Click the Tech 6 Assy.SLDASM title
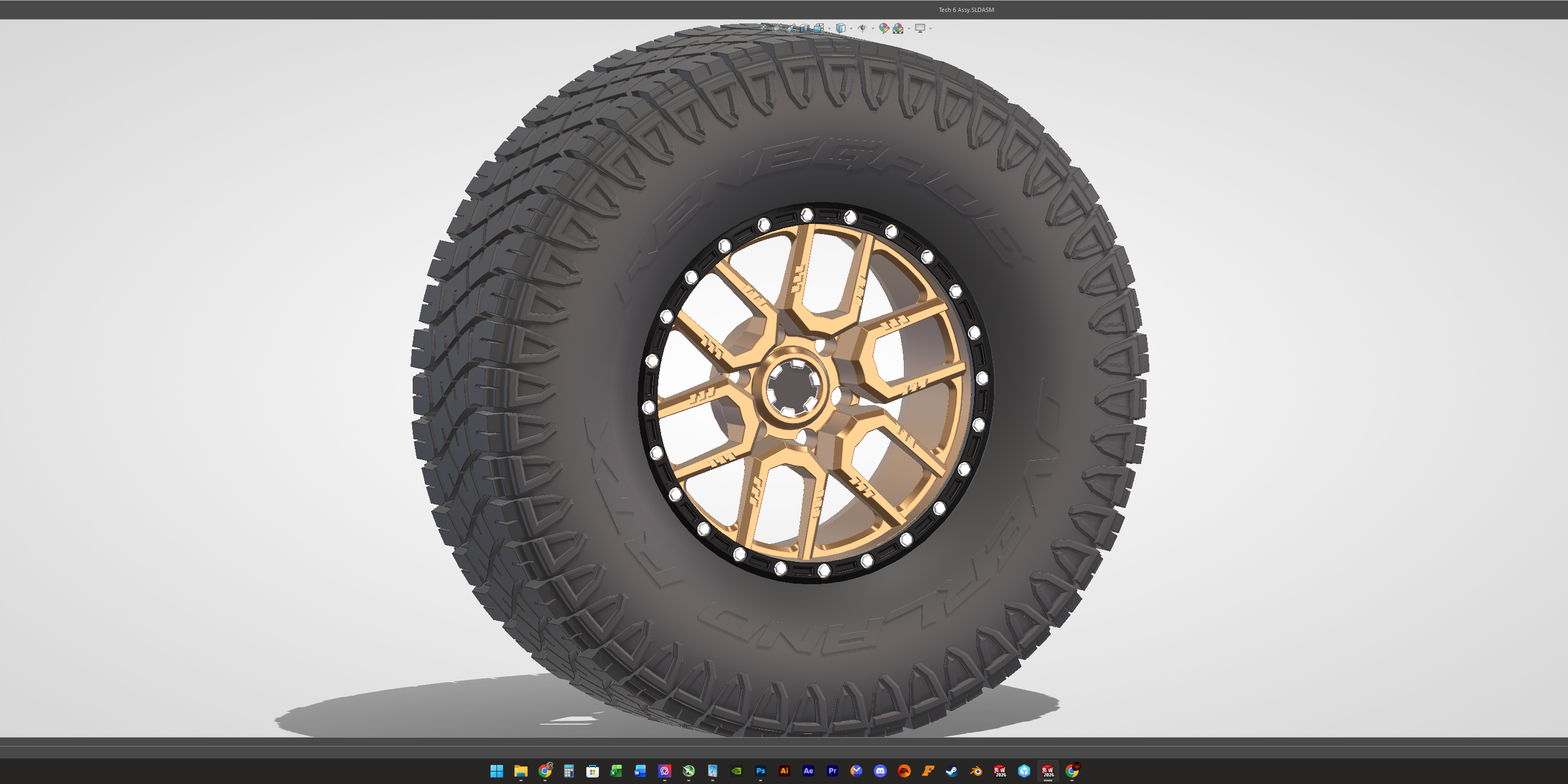 pyautogui.click(x=967, y=10)
